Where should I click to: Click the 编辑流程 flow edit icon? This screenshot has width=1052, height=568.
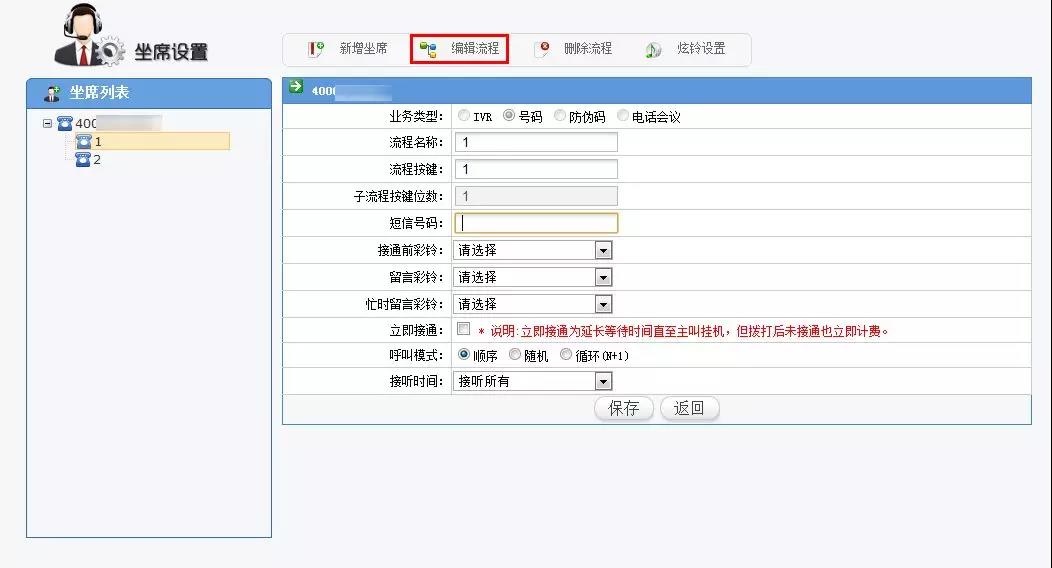coord(428,49)
